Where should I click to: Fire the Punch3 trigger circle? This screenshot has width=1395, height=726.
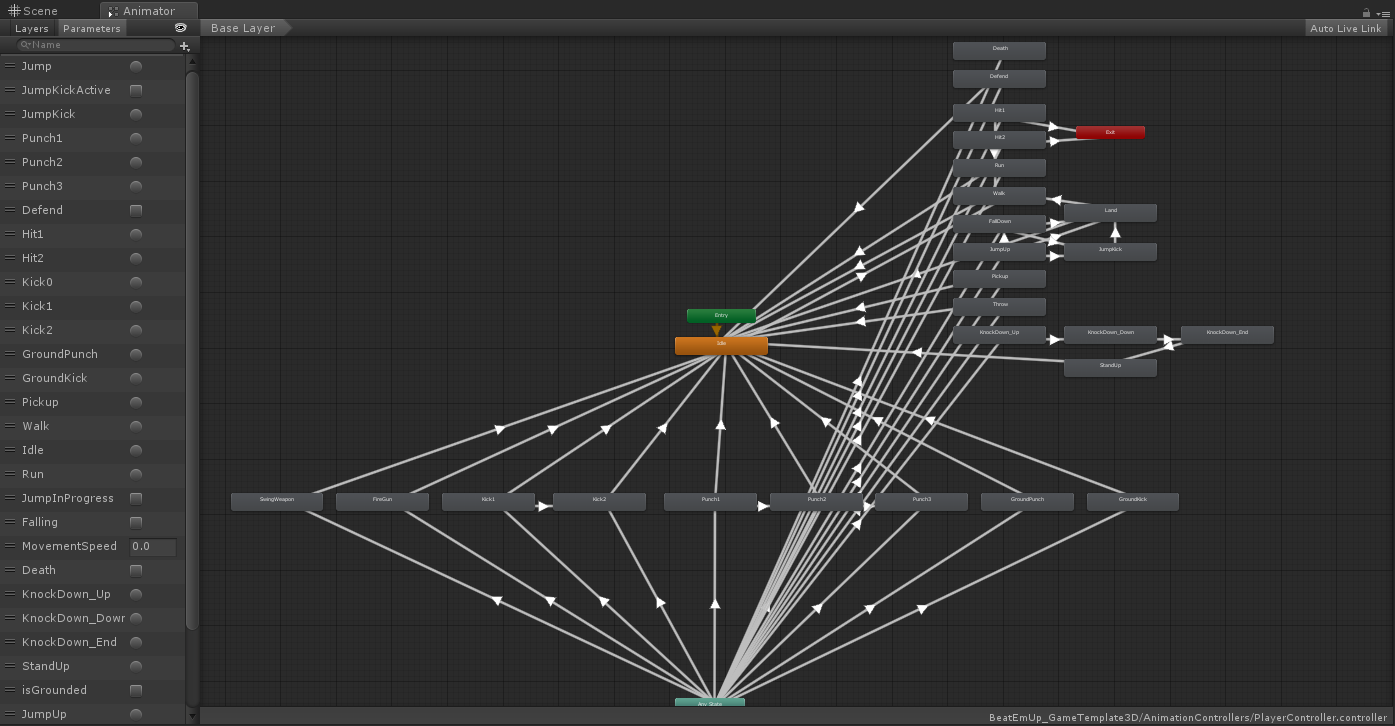(136, 186)
